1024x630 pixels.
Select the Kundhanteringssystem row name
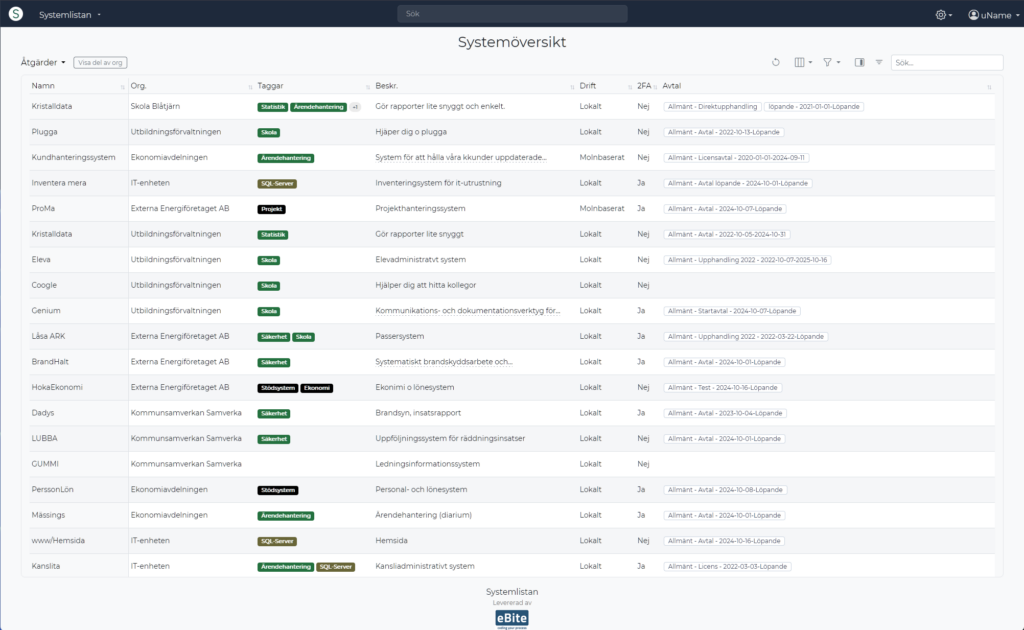[x=73, y=157]
